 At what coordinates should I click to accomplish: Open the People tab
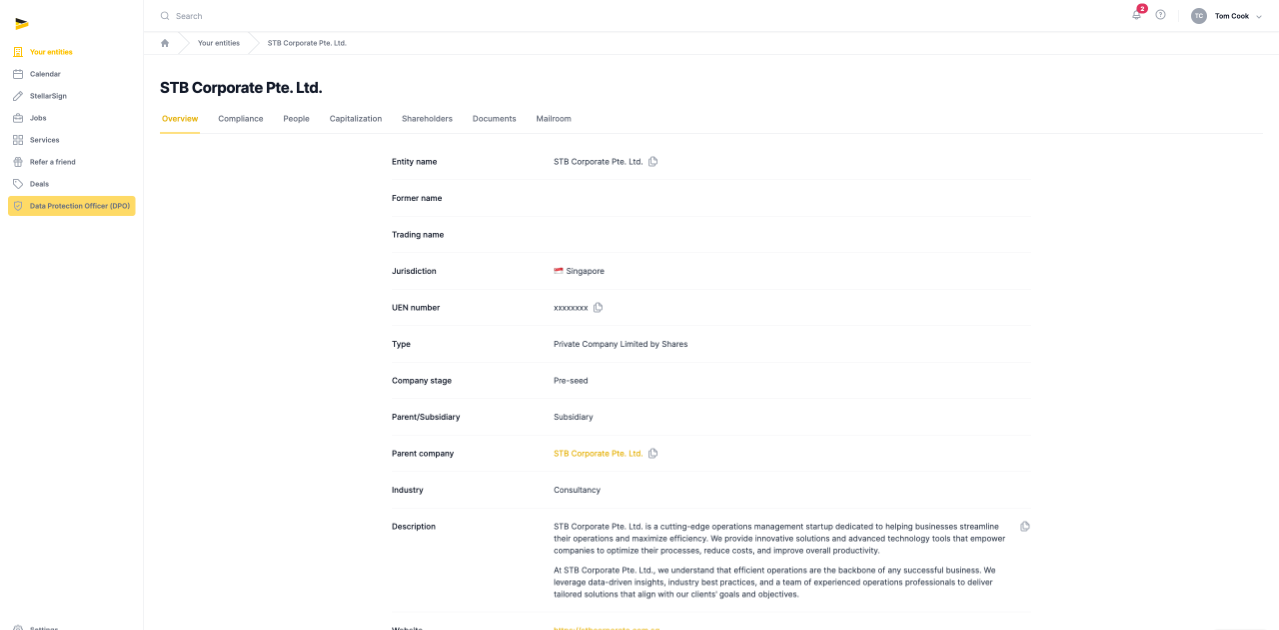point(296,119)
